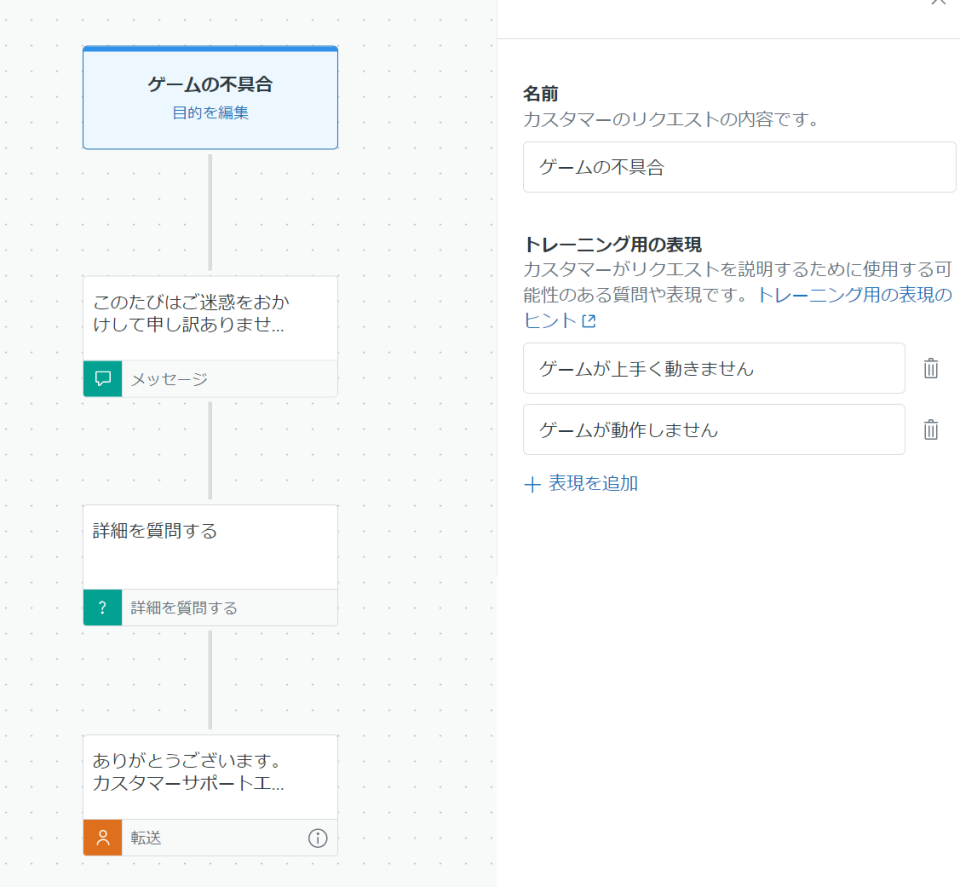Image resolution: width=960 pixels, height=887 pixels.
Task: Delete expression ゲームが上手く動きません via trash icon
Action: pos(931,368)
